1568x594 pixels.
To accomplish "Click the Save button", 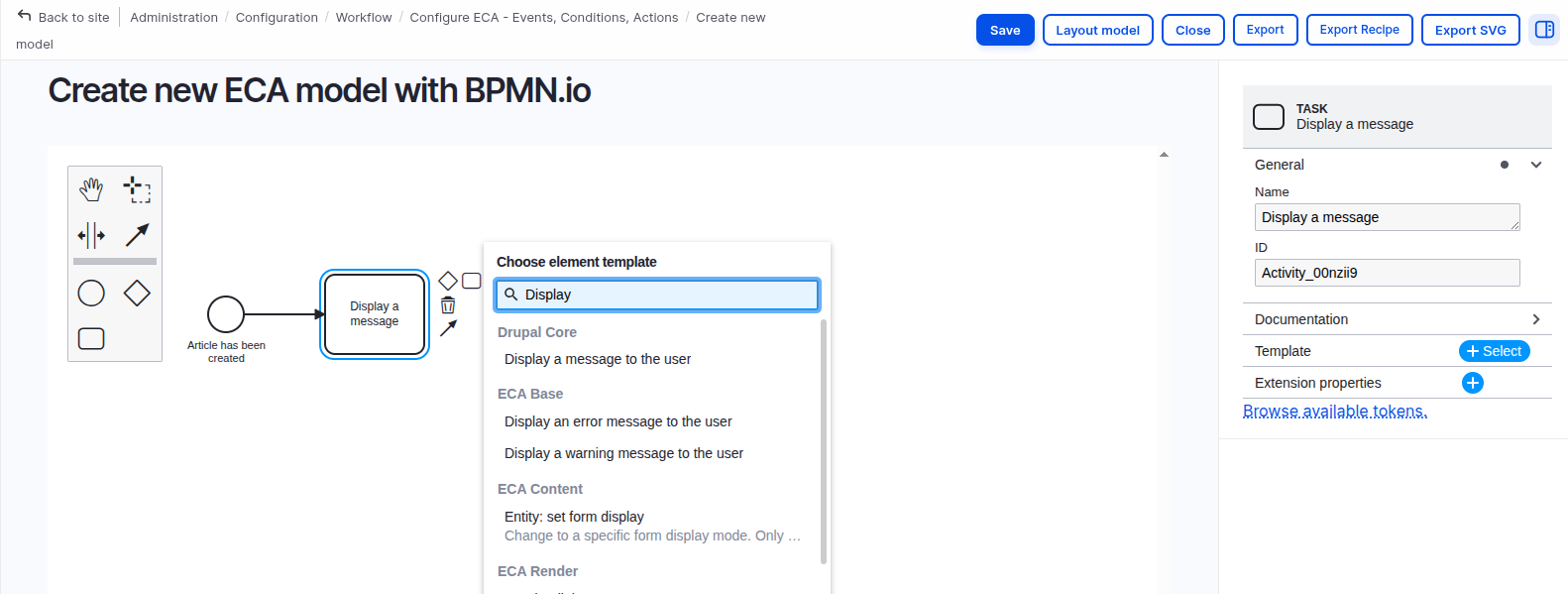I will (1004, 30).
